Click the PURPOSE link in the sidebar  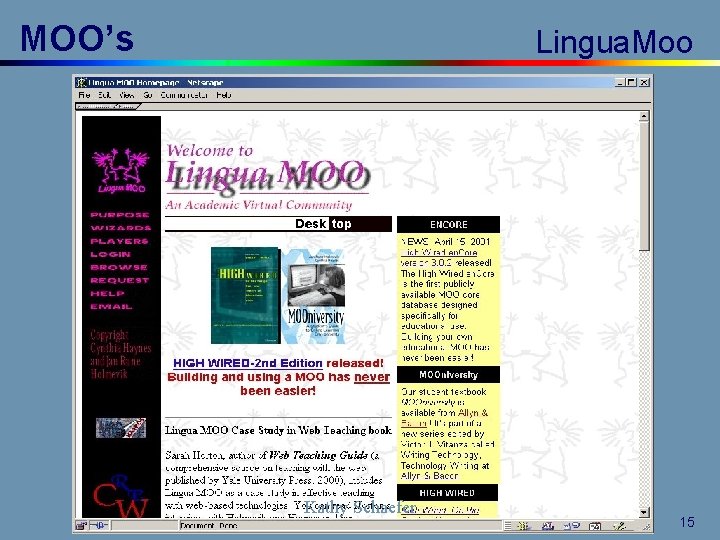pos(120,215)
